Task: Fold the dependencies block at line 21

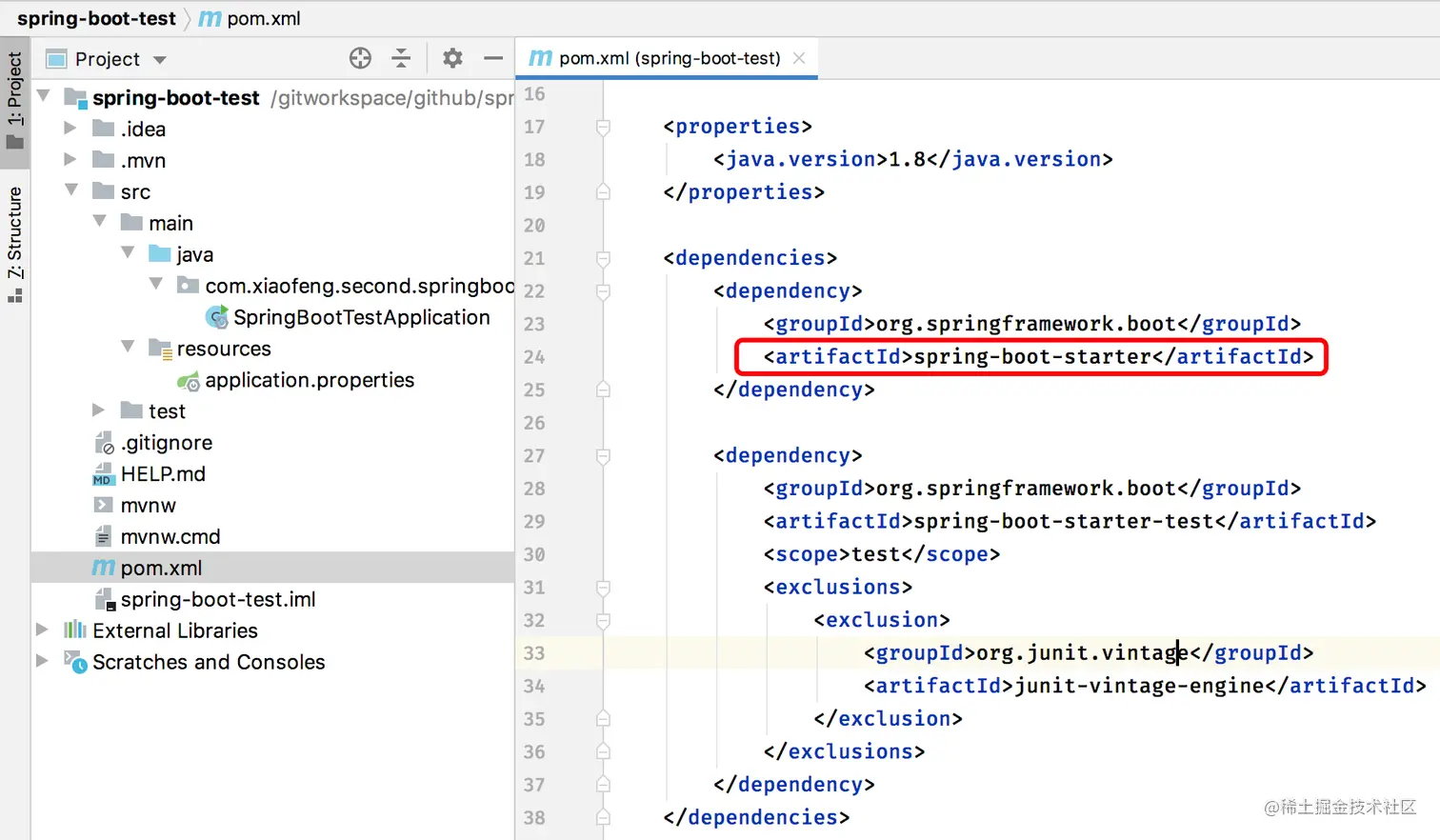Action: click(x=603, y=258)
